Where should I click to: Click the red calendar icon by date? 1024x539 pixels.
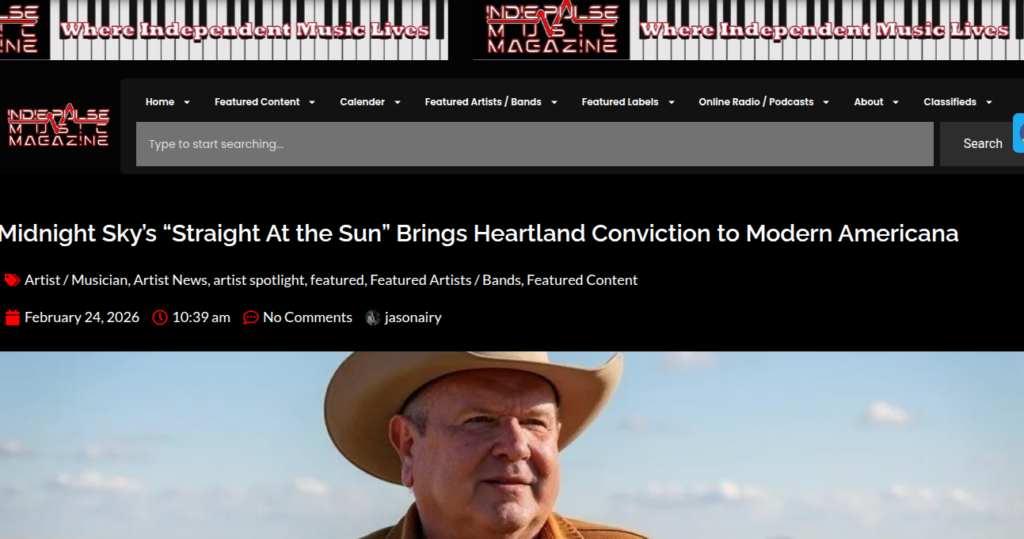coord(12,318)
